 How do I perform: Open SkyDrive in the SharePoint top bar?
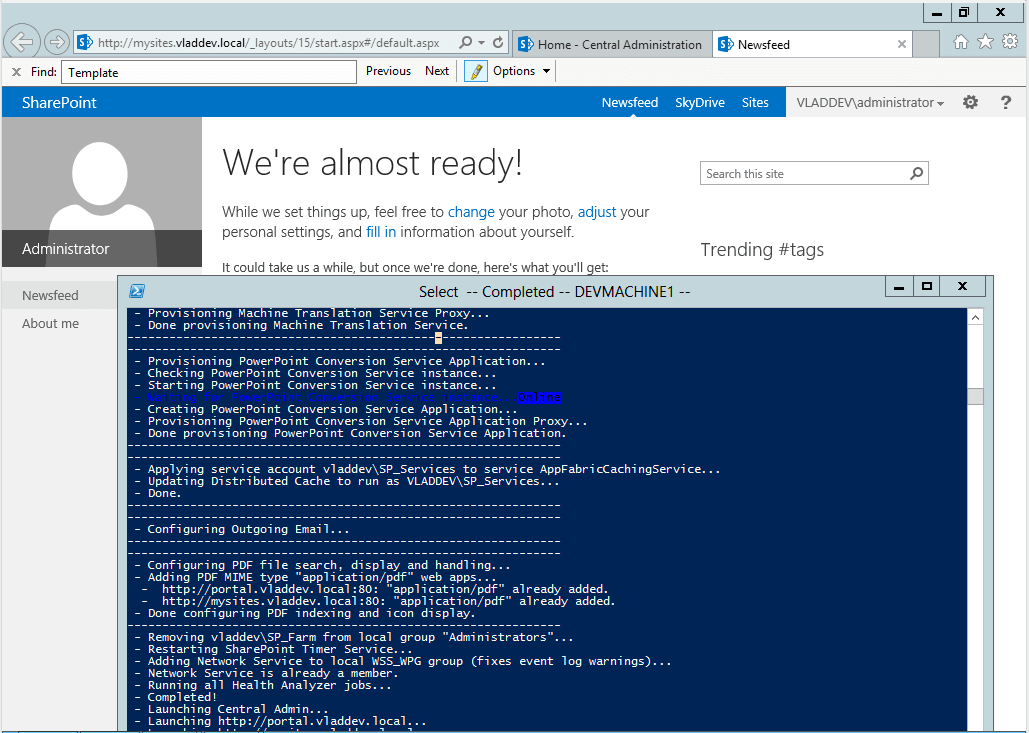coord(700,102)
